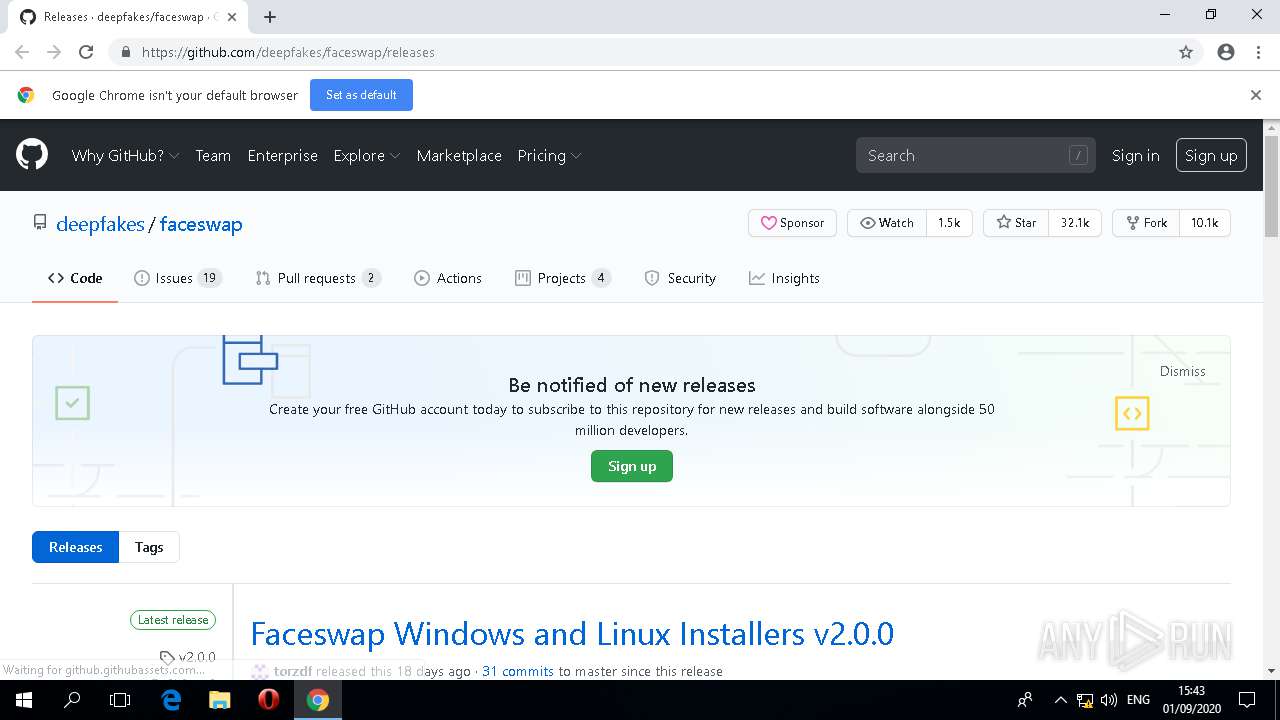The width and height of the screenshot is (1280, 720).
Task: Click the Sign in link
Action: click(1135, 155)
